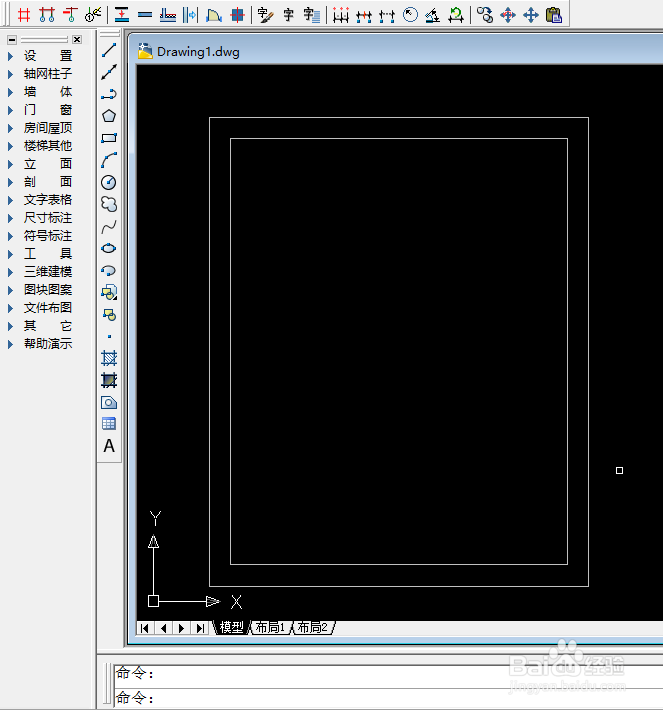663x710 pixels.
Task: Select the Ellipse tool
Action: [109, 248]
